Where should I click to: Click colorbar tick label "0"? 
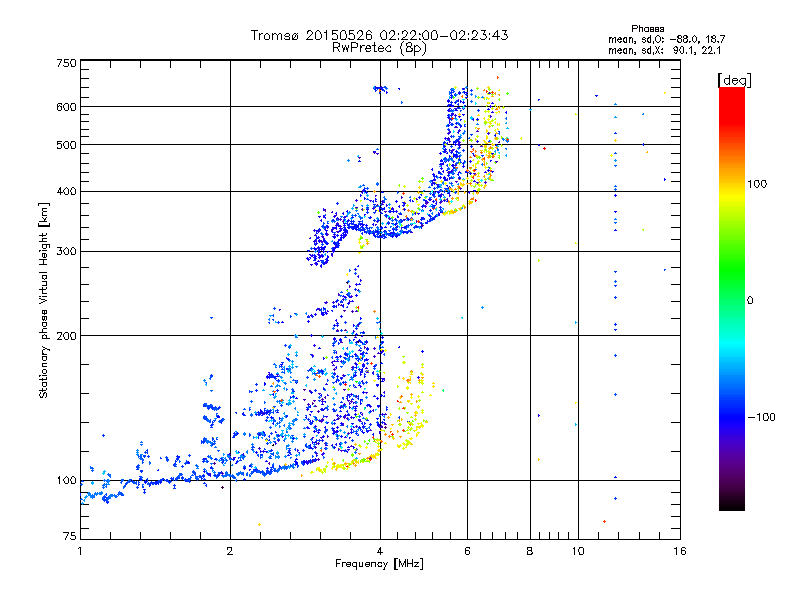point(749,301)
